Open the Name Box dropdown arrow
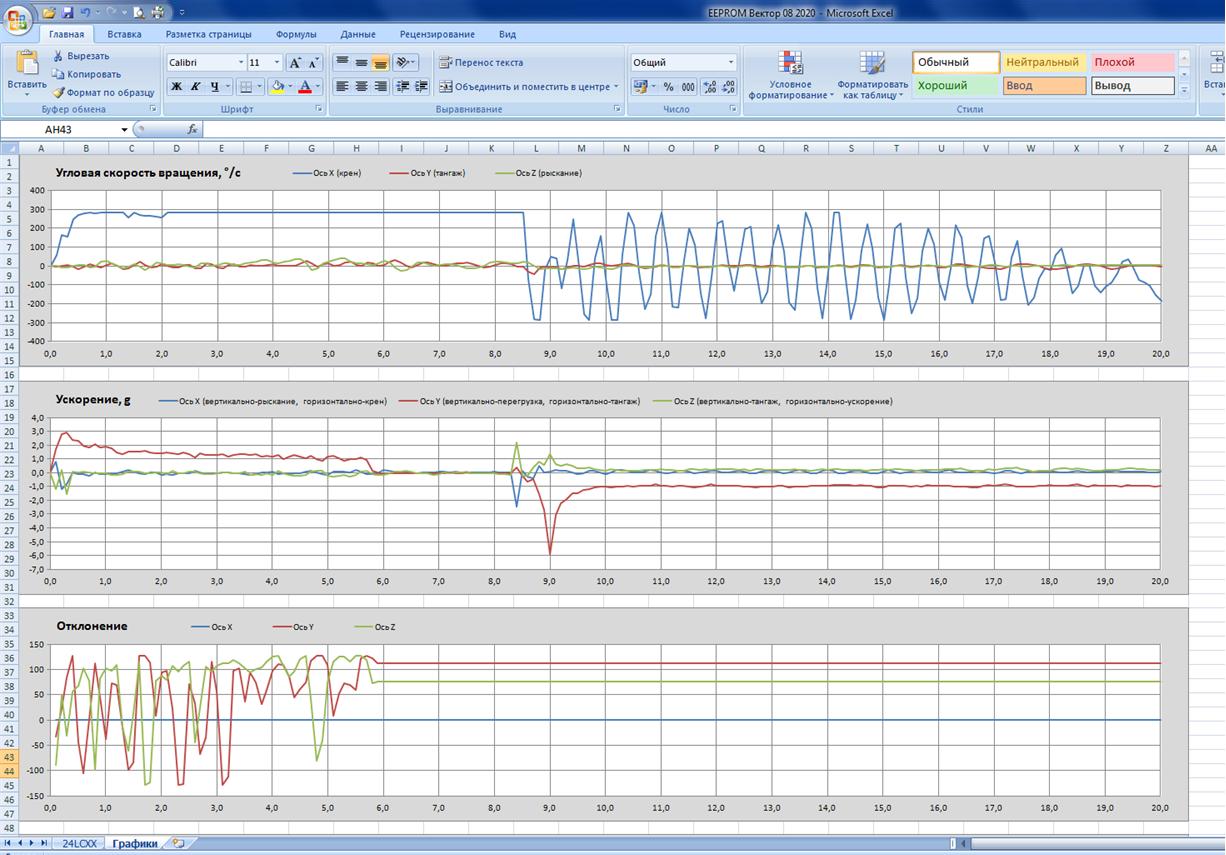Screen dimensions: 1226x855 [x=125, y=130]
